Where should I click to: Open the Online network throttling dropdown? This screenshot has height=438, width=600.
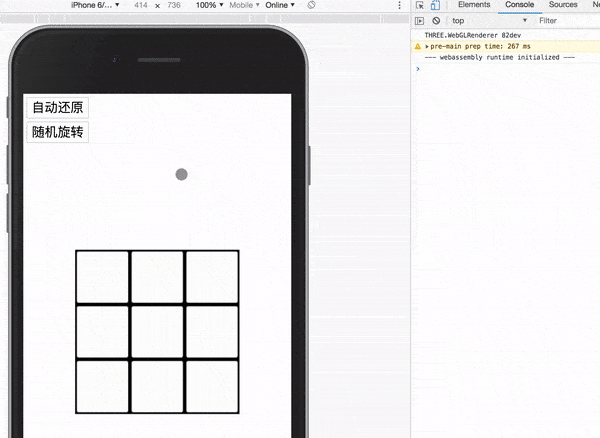click(x=280, y=5)
